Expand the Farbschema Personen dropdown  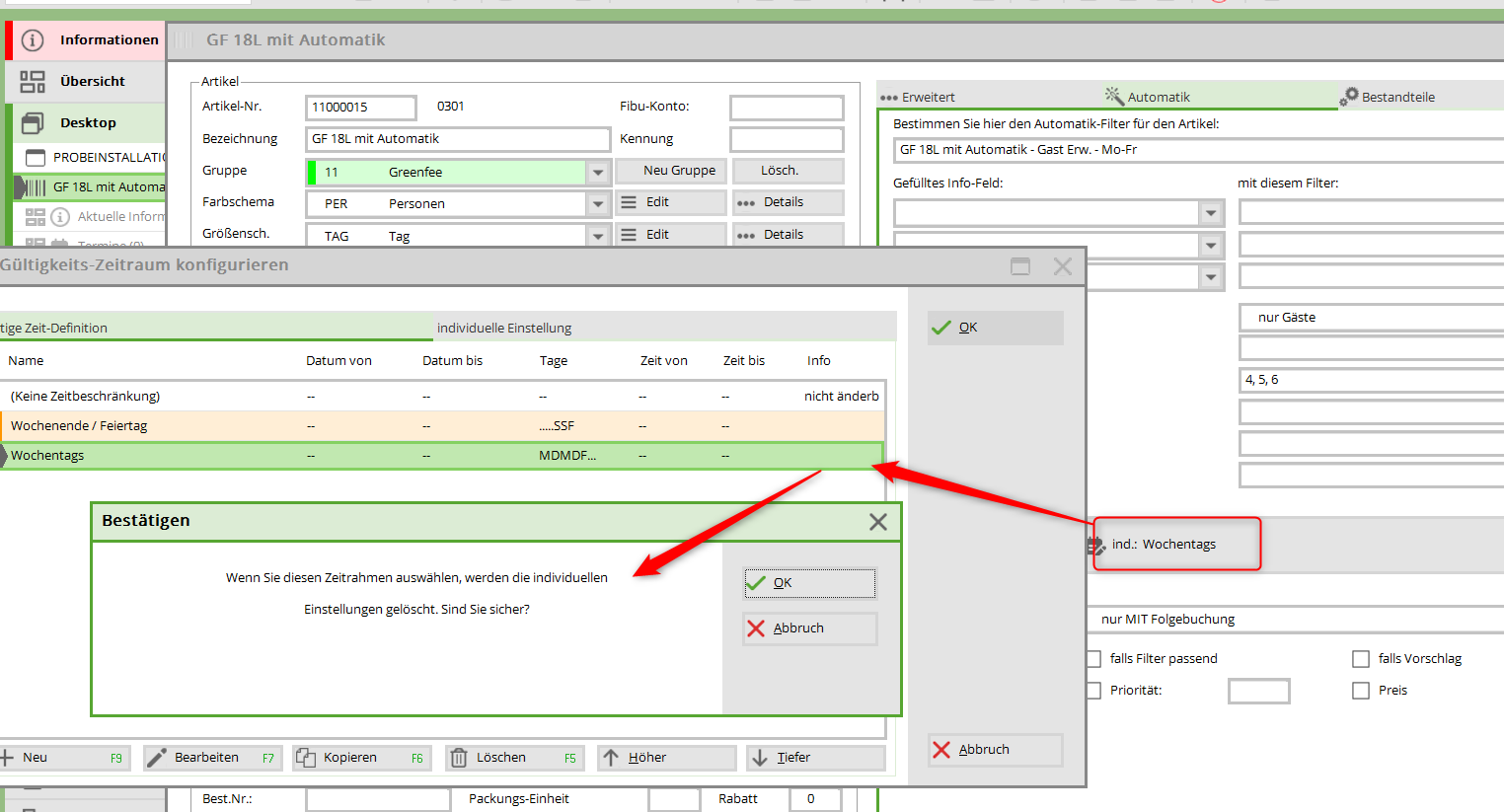tap(598, 204)
